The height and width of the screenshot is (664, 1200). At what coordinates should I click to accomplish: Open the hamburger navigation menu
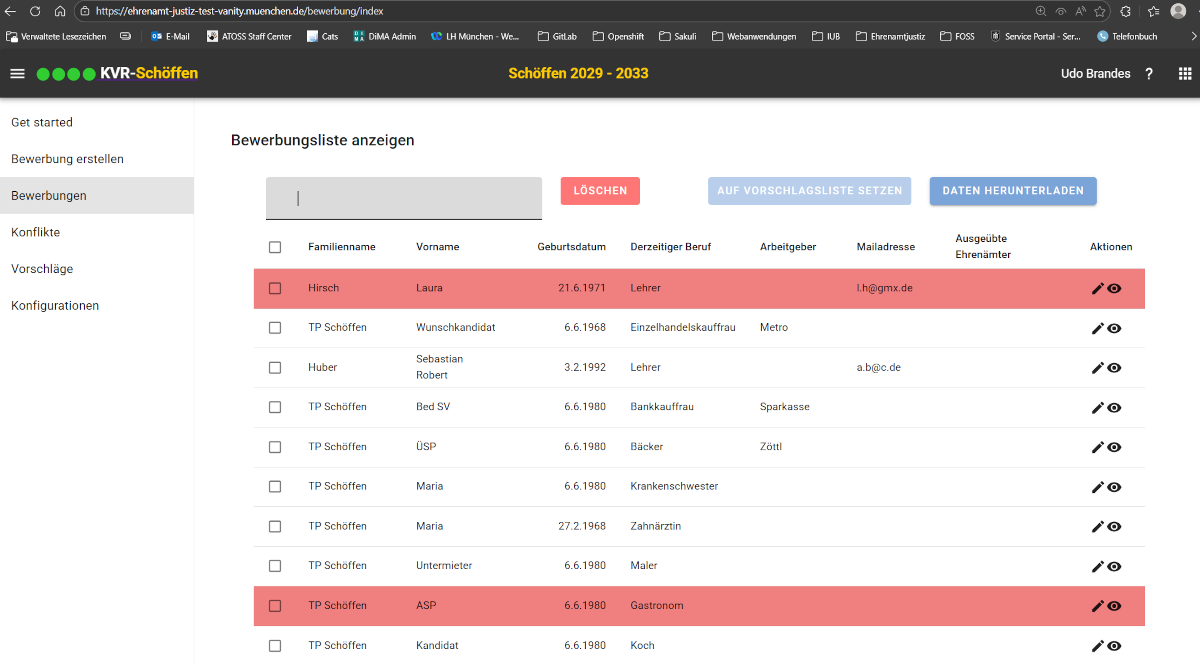tap(17, 73)
